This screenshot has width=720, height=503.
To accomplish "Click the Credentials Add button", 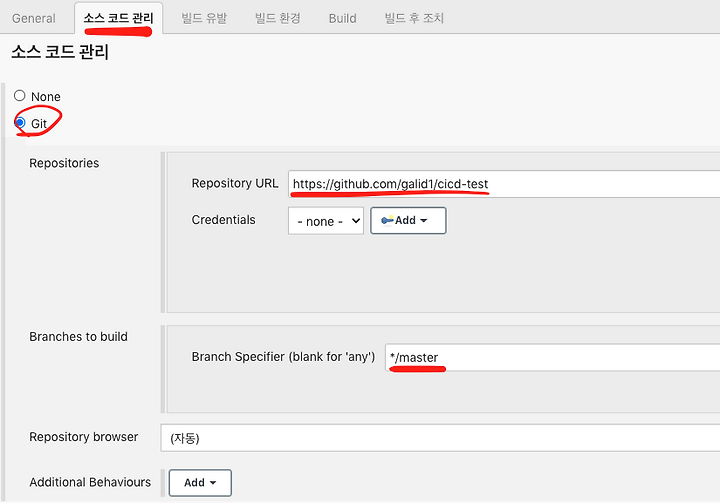I will (408, 220).
